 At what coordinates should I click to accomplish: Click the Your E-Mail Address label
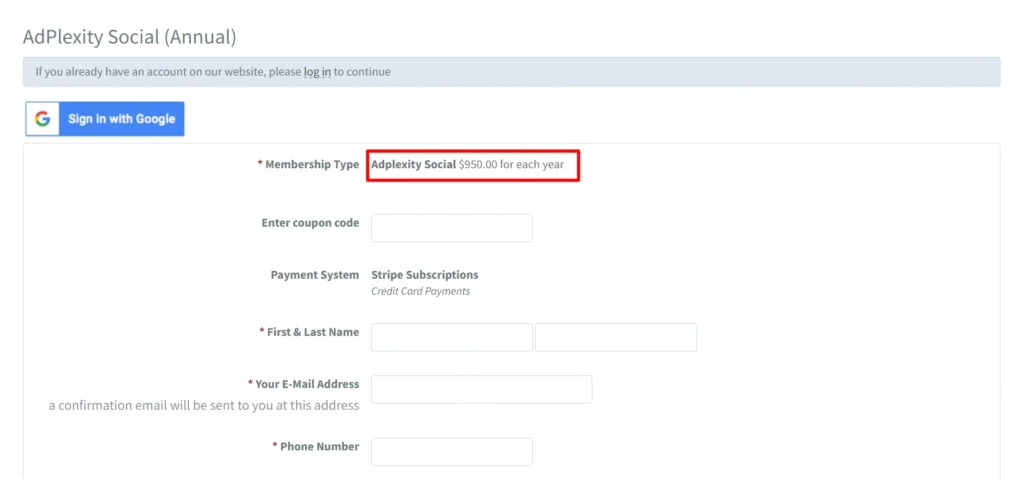coord(306,384)
